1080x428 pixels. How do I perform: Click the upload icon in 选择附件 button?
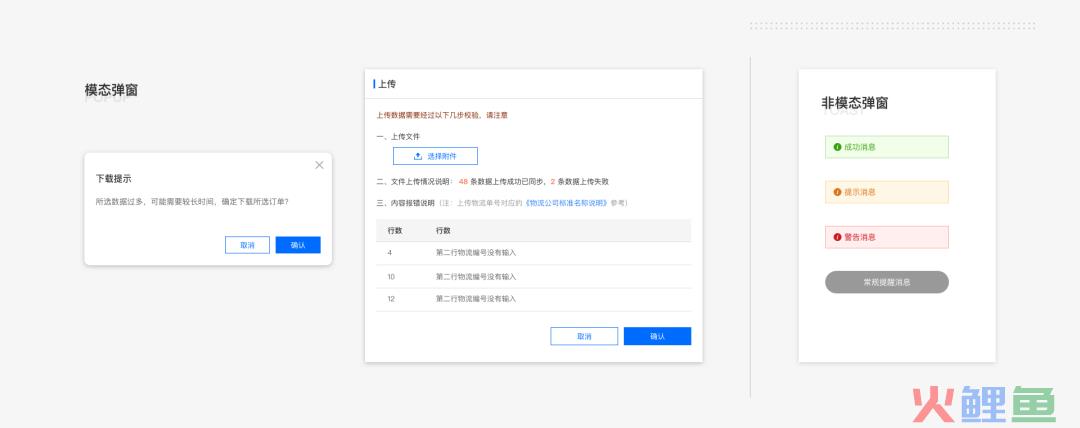coord(418,156)
